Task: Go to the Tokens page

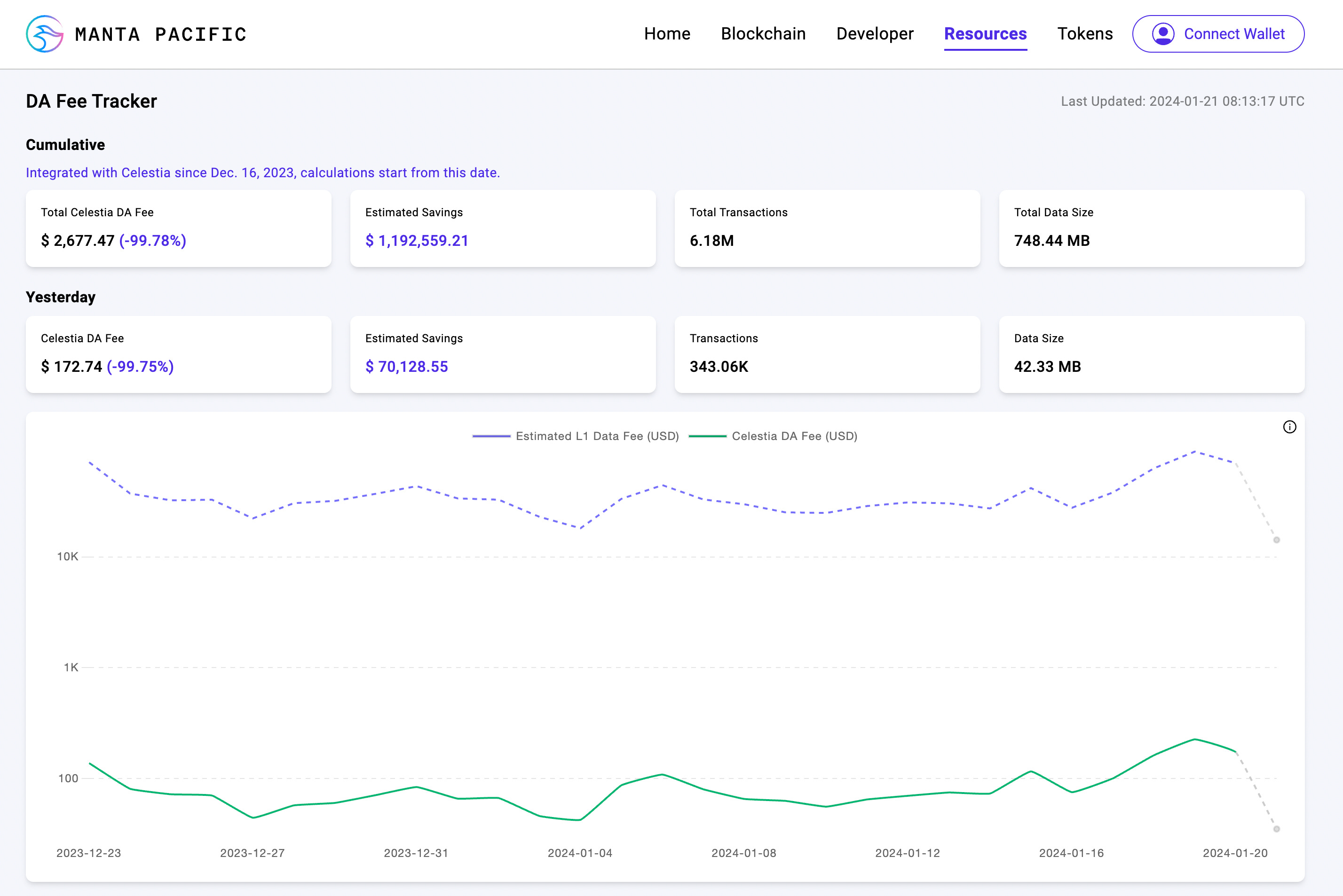Action: tap(1085, 34)
